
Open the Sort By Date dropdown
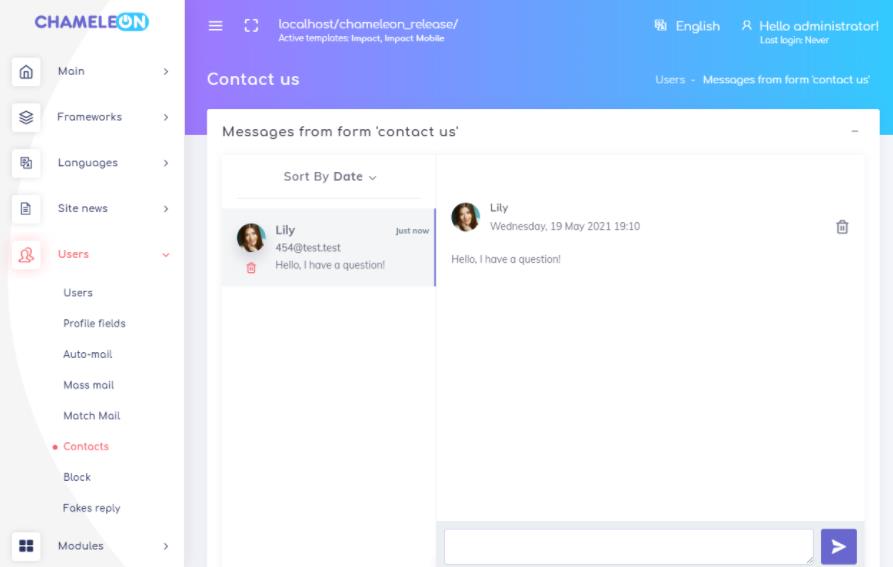[330, 176]
